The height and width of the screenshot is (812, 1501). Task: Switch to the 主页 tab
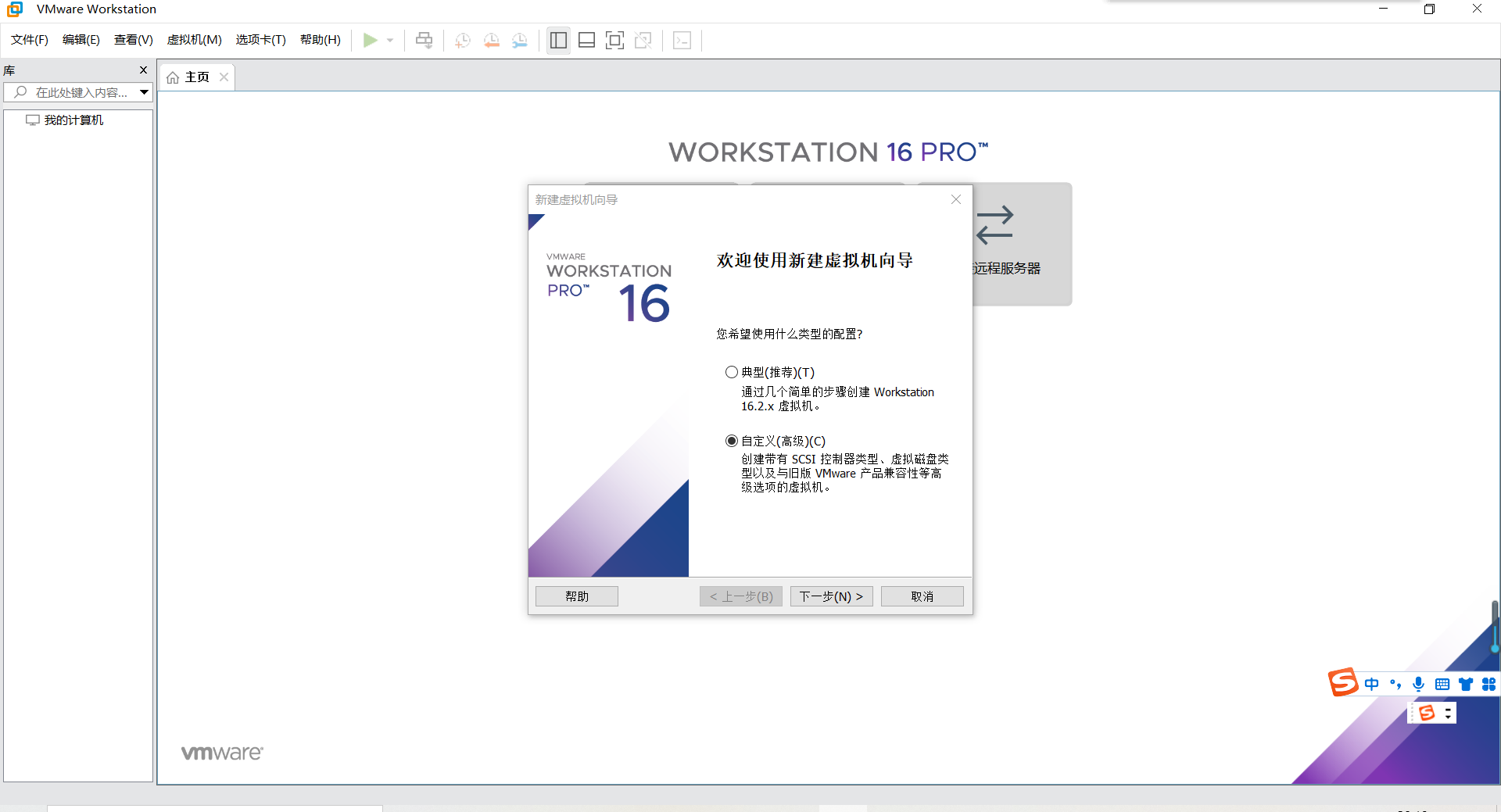pos(197,77)
